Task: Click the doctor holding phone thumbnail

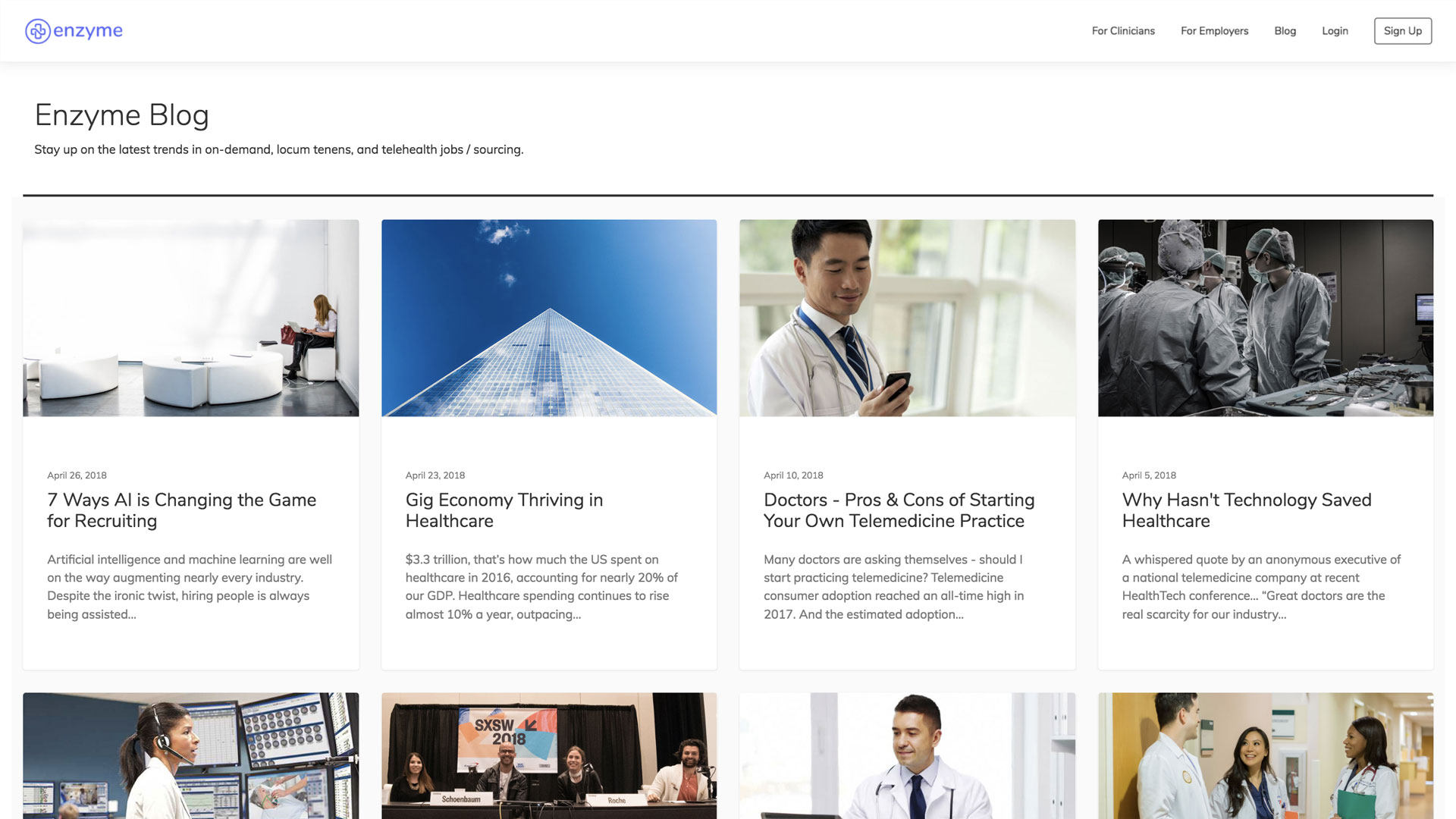Action: (907, 318)
